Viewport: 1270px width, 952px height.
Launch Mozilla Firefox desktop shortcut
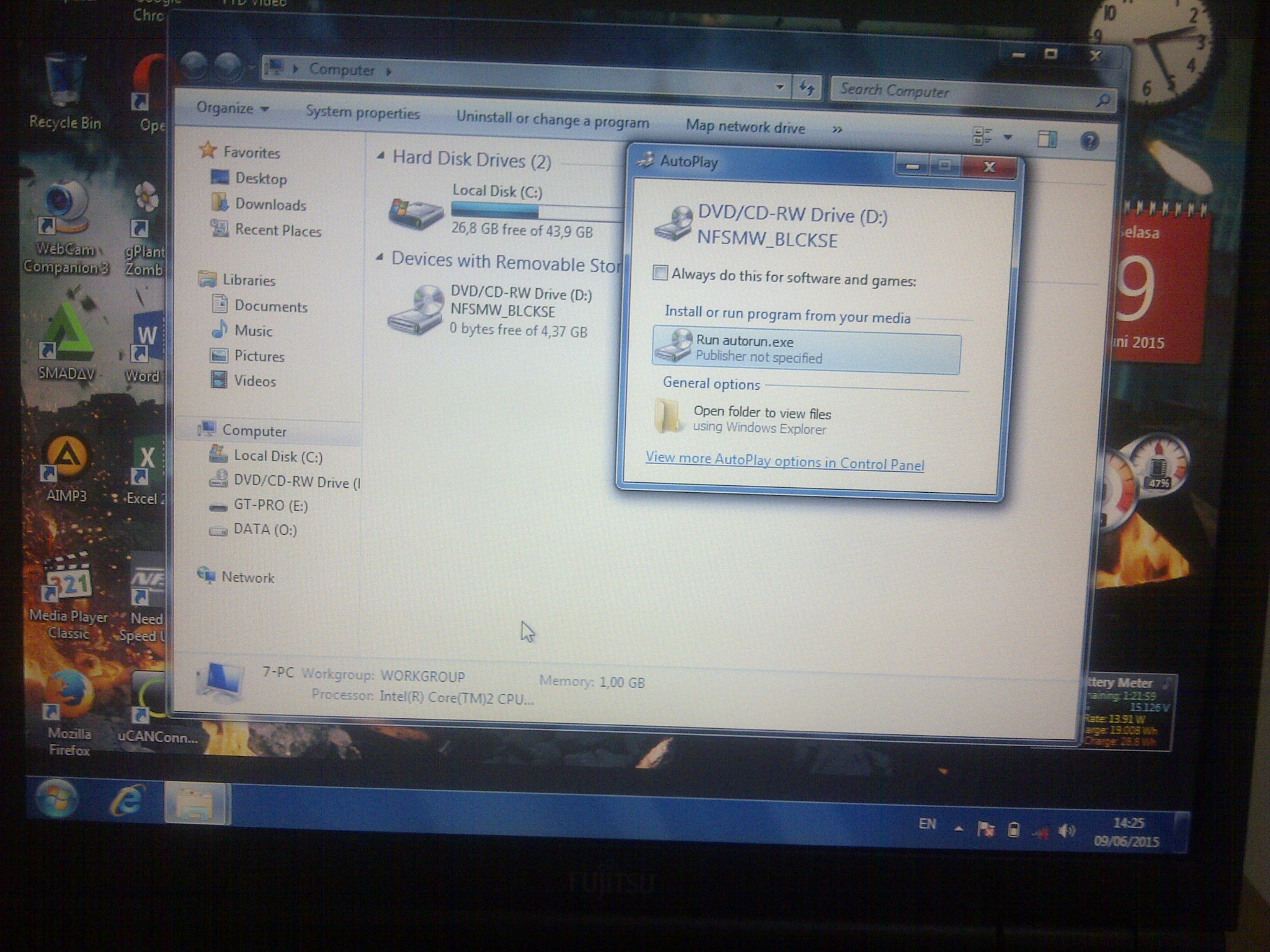click(x=69, y=713)
